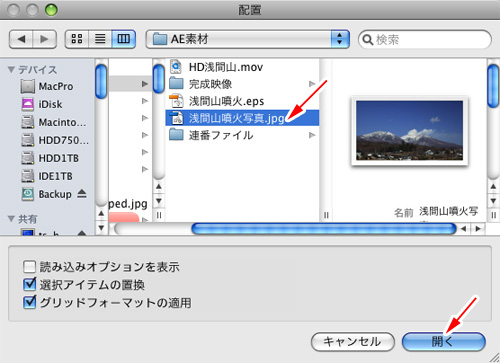The height and width of the screenshot is (363, 500).
Task: Select column view mode
Action: 123,39
